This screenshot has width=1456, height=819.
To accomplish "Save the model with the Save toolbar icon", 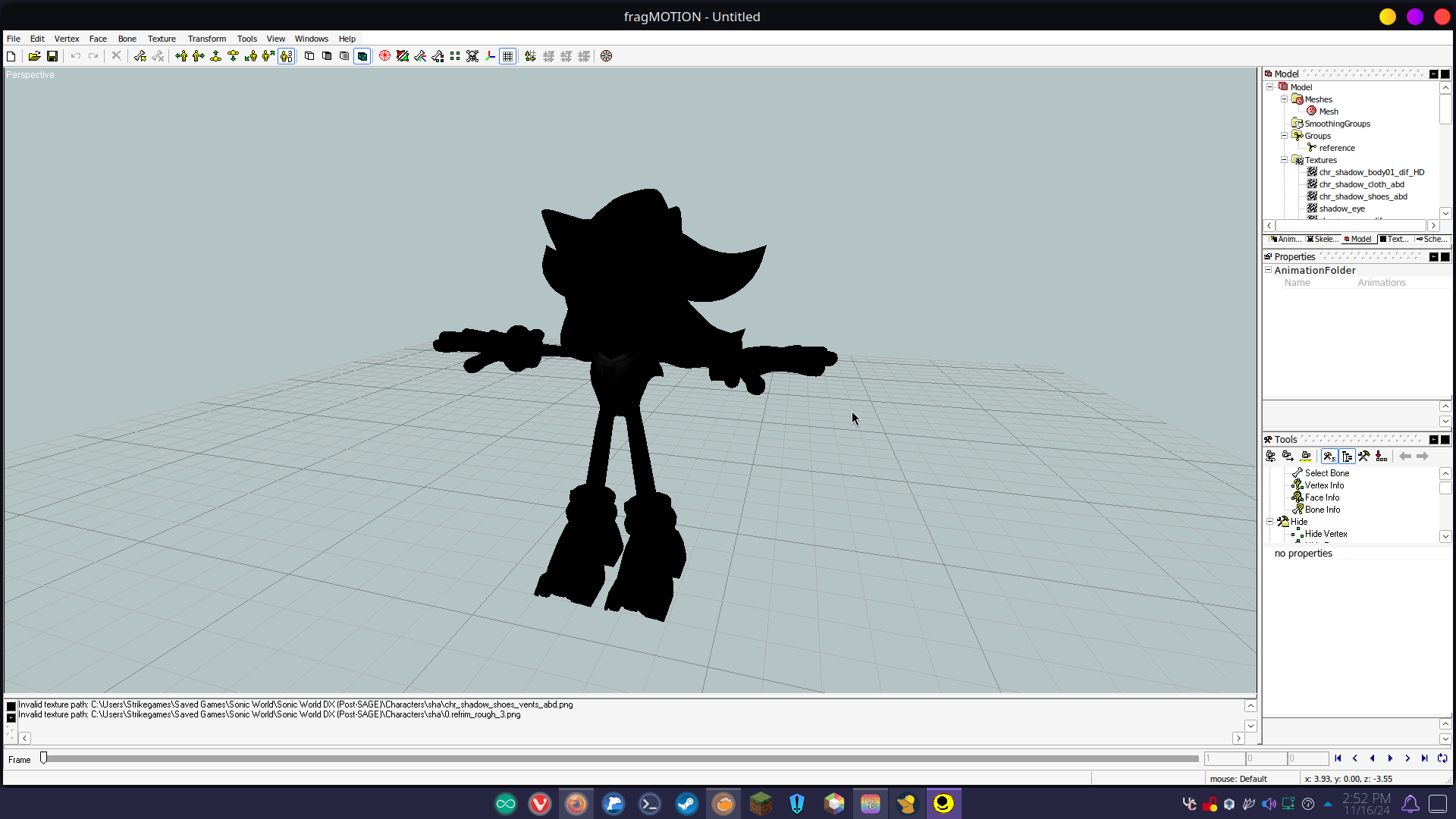I will (52, 56).
